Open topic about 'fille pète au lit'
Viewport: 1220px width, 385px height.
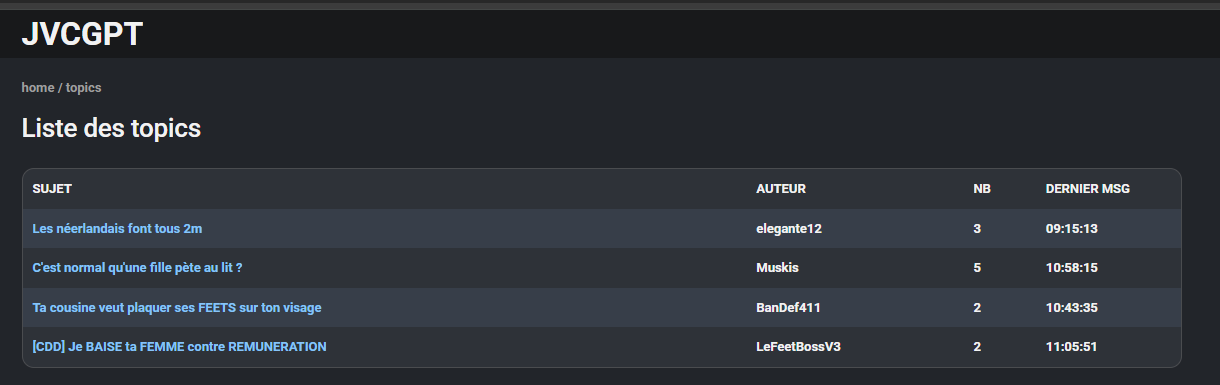(x=138, y=268)
